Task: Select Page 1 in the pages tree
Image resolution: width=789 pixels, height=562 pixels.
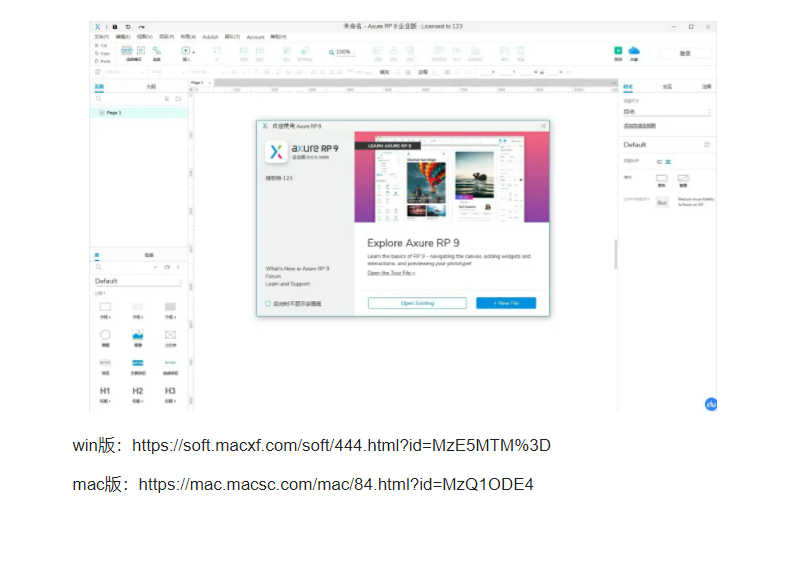Action: point(139,113)
